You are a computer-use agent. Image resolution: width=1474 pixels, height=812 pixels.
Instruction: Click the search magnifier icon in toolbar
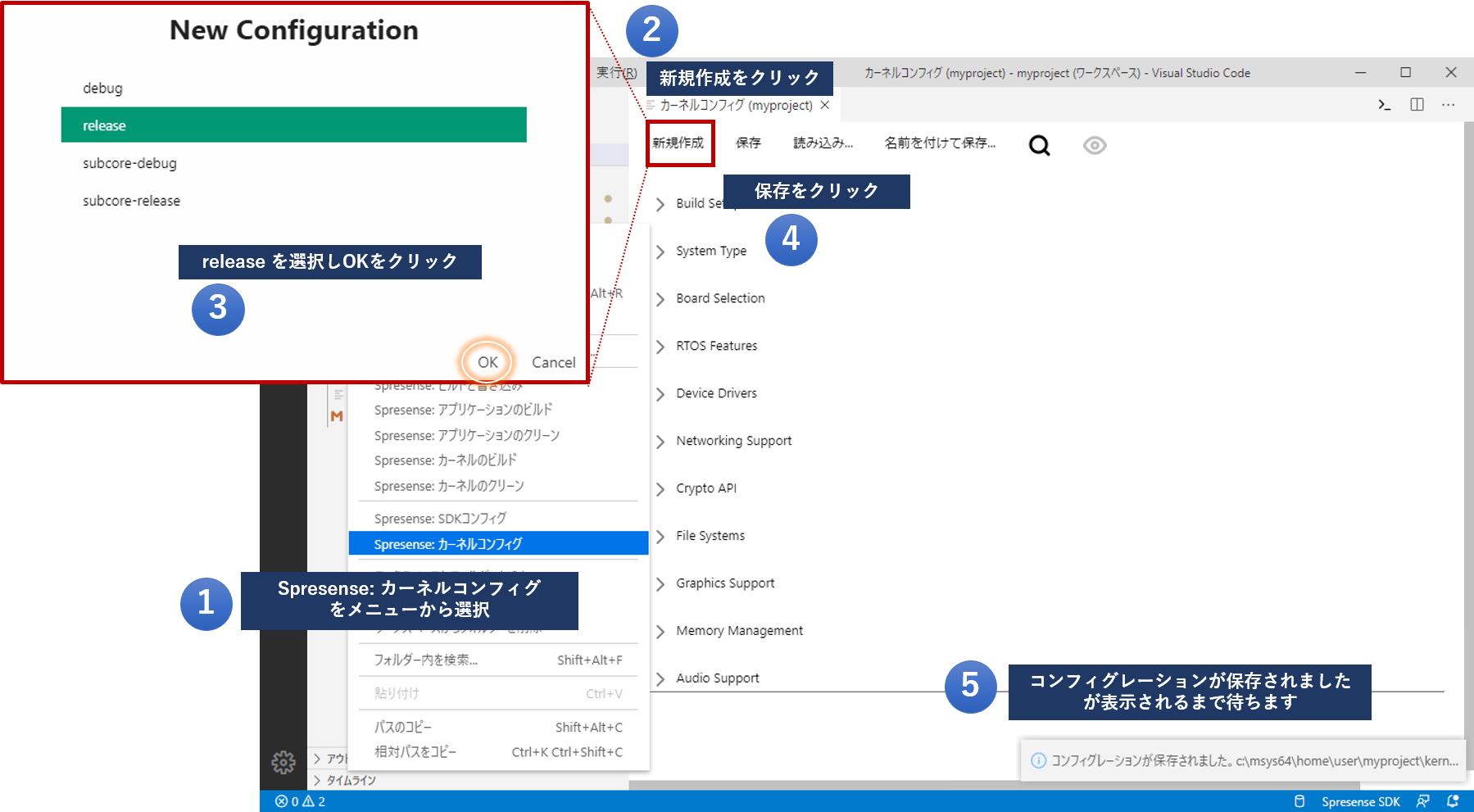[x=1039, y=145]
